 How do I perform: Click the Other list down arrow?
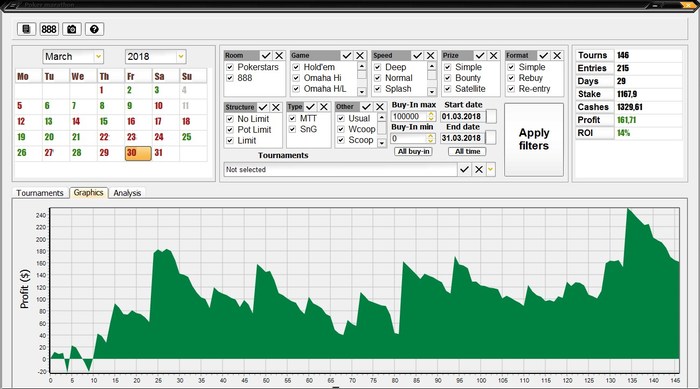382,143
